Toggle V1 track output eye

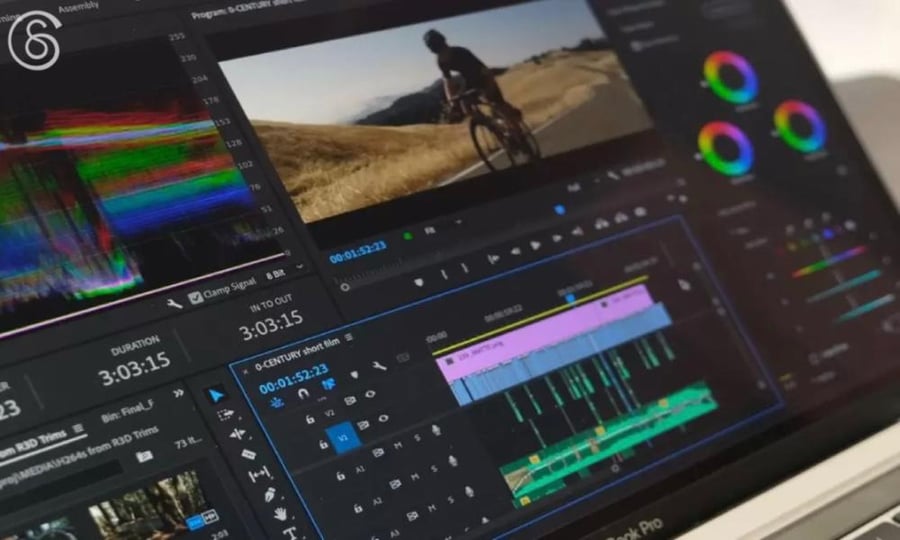[x=383, y=418]
